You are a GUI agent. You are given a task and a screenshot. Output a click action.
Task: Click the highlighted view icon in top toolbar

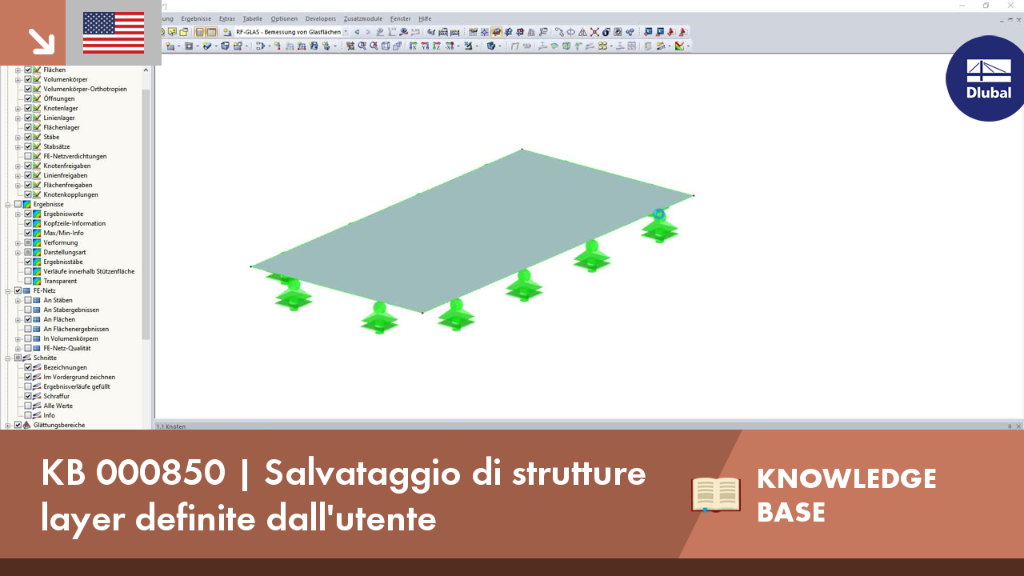tap(496, 31)
